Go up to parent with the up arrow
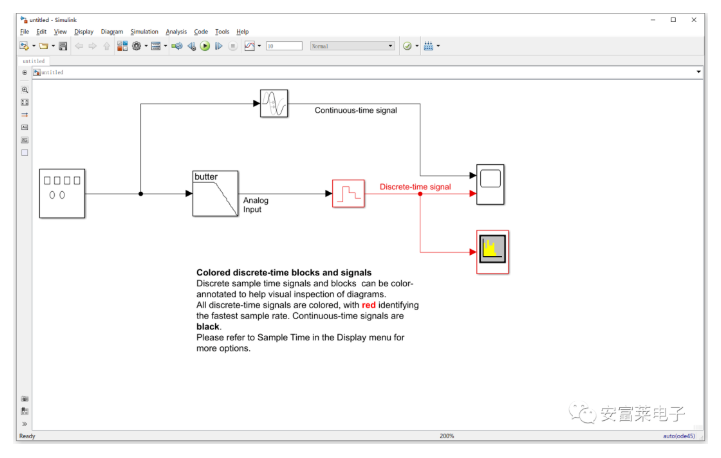The height and width of the screenshot is (458, 721). (107, 46)
